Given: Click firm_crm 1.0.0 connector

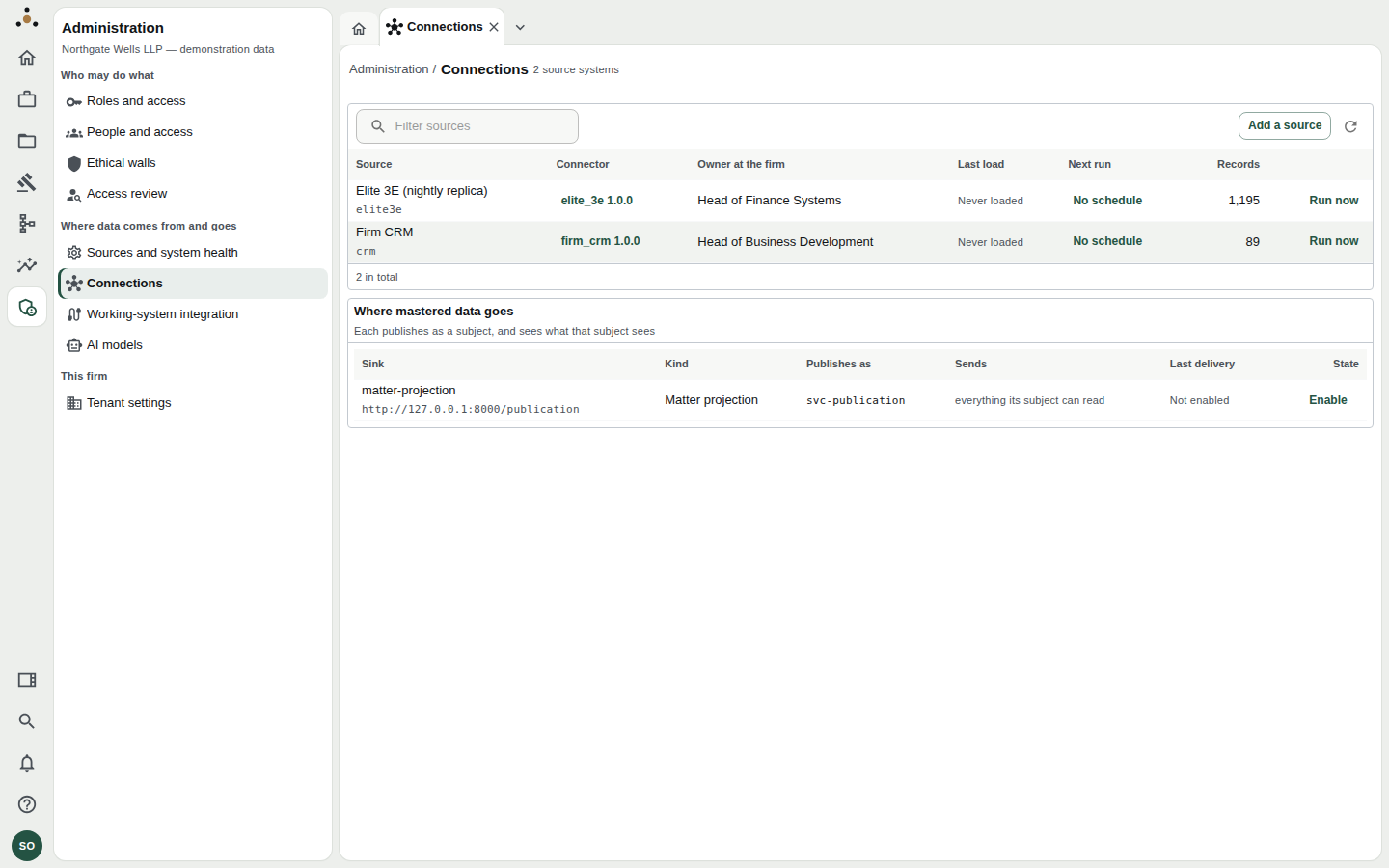Looking at the screenshot, I should (x=600, y=241).
